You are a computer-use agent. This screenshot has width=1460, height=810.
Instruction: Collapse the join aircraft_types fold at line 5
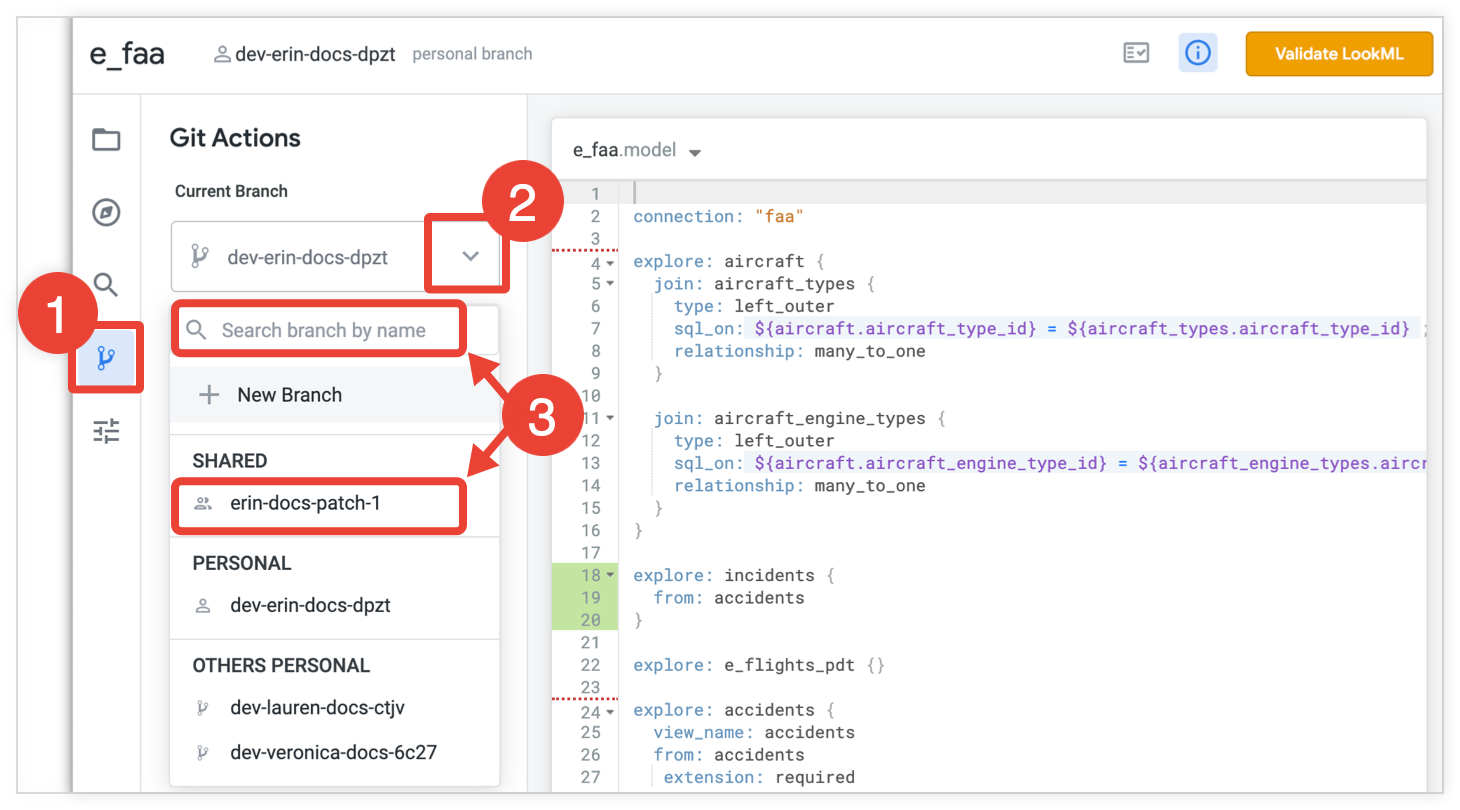610,285
